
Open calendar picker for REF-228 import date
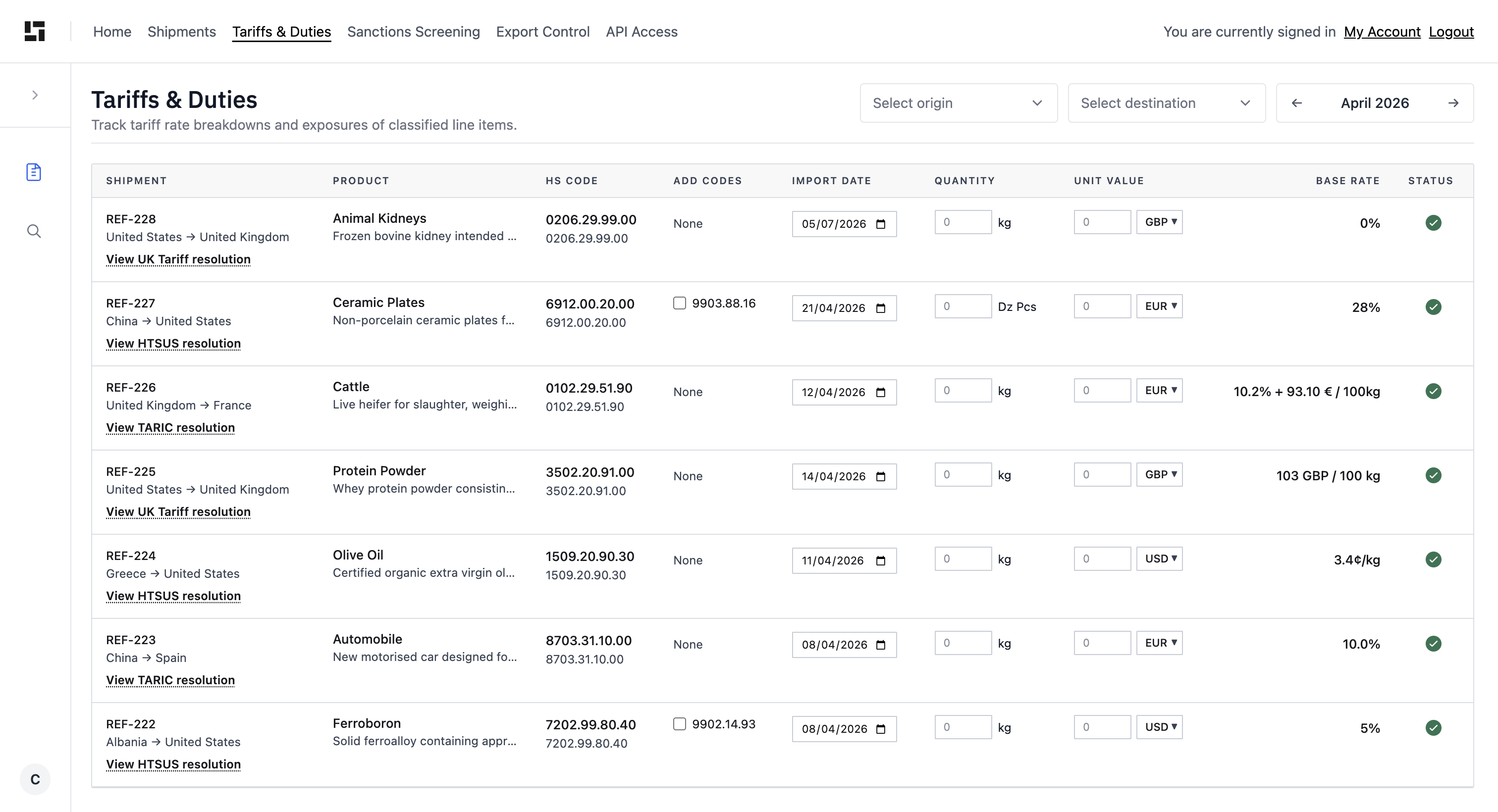pyautogui.click(x=881, y=224)
